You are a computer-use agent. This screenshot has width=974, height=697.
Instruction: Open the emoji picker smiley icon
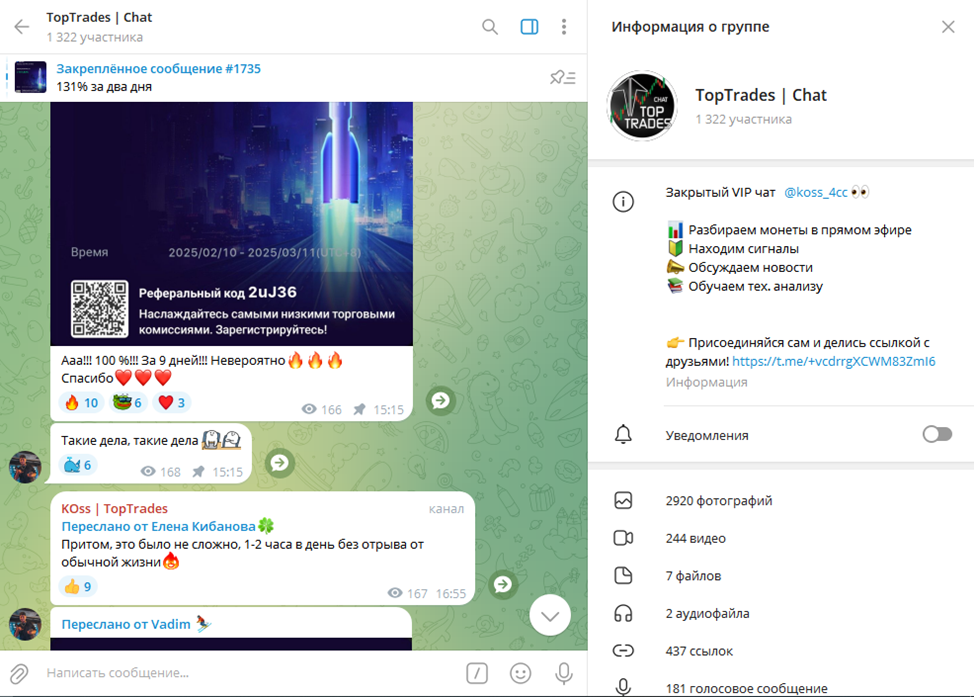(521, 673)
